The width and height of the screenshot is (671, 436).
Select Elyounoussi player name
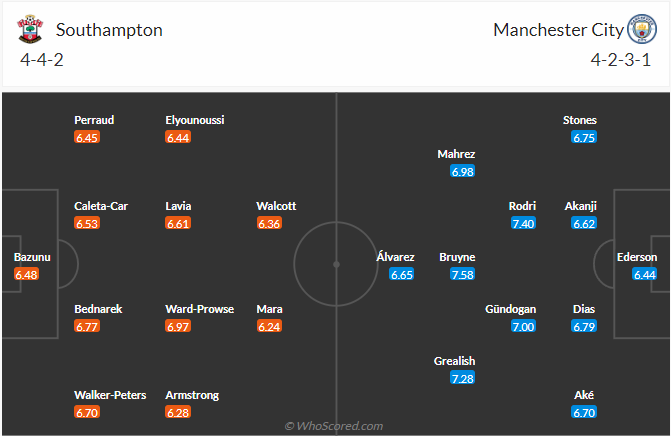click(x=195, y=120)
